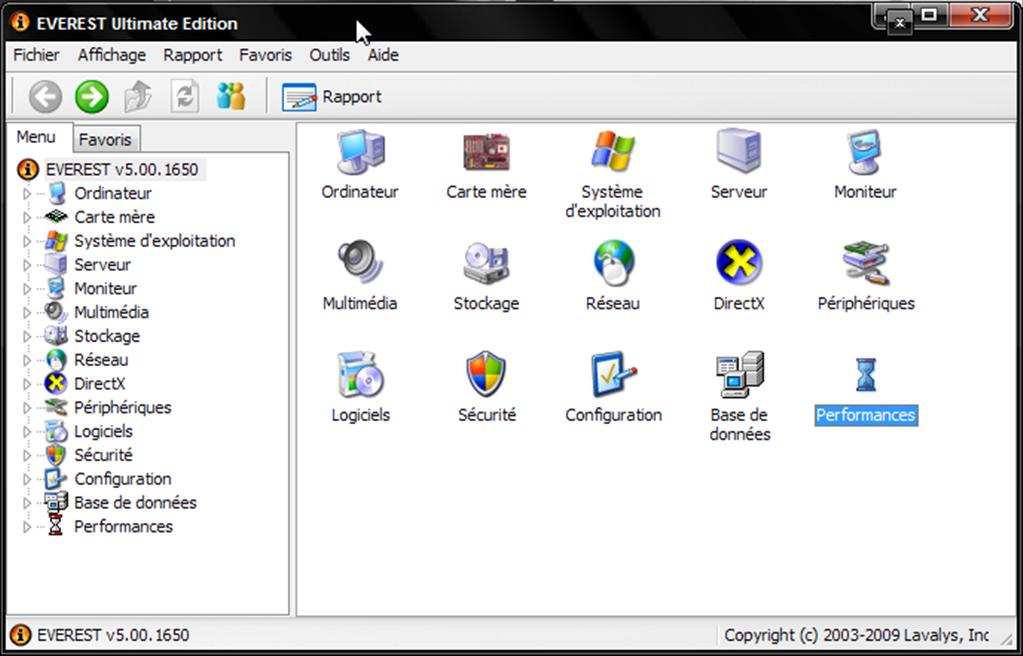The height and width of the screenshot is (656, 1023).
Task: Click the green Forward arrow toolbar button
Action: point(91,97)
